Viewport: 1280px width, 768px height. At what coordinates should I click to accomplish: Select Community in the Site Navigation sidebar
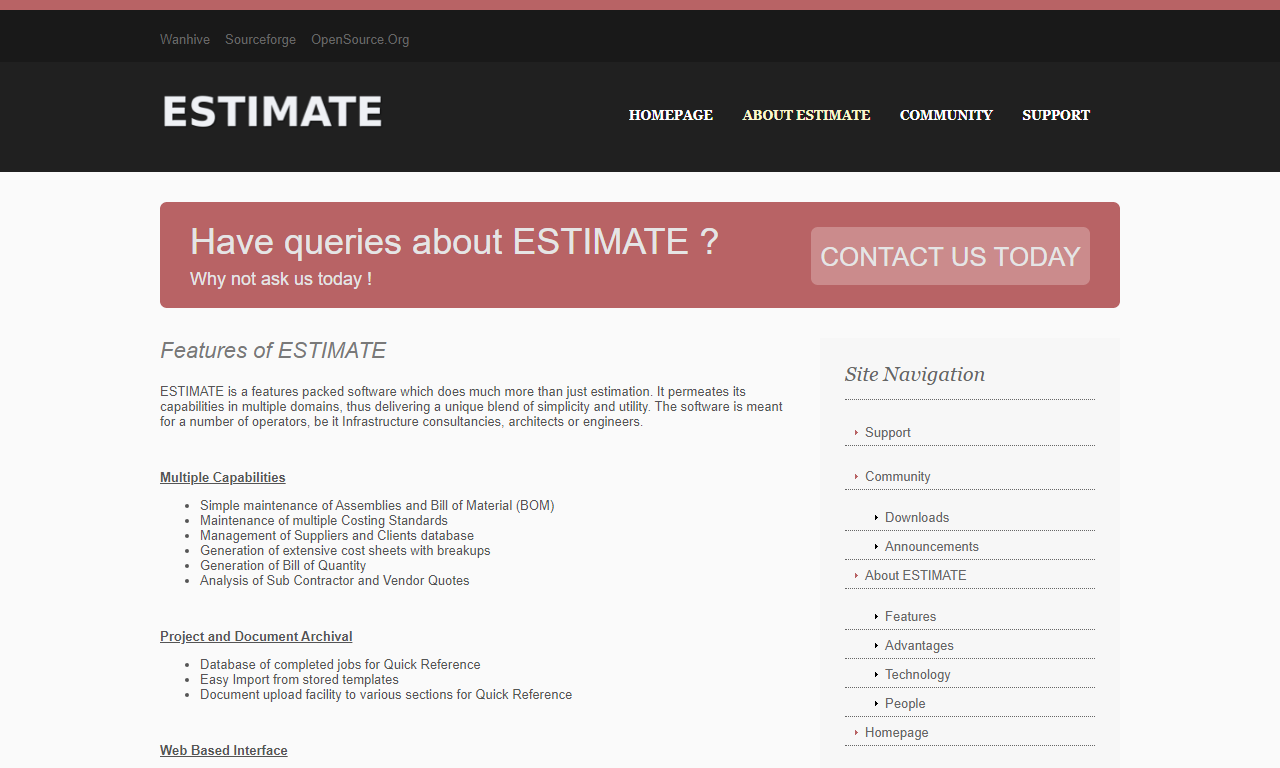[898, 477]
